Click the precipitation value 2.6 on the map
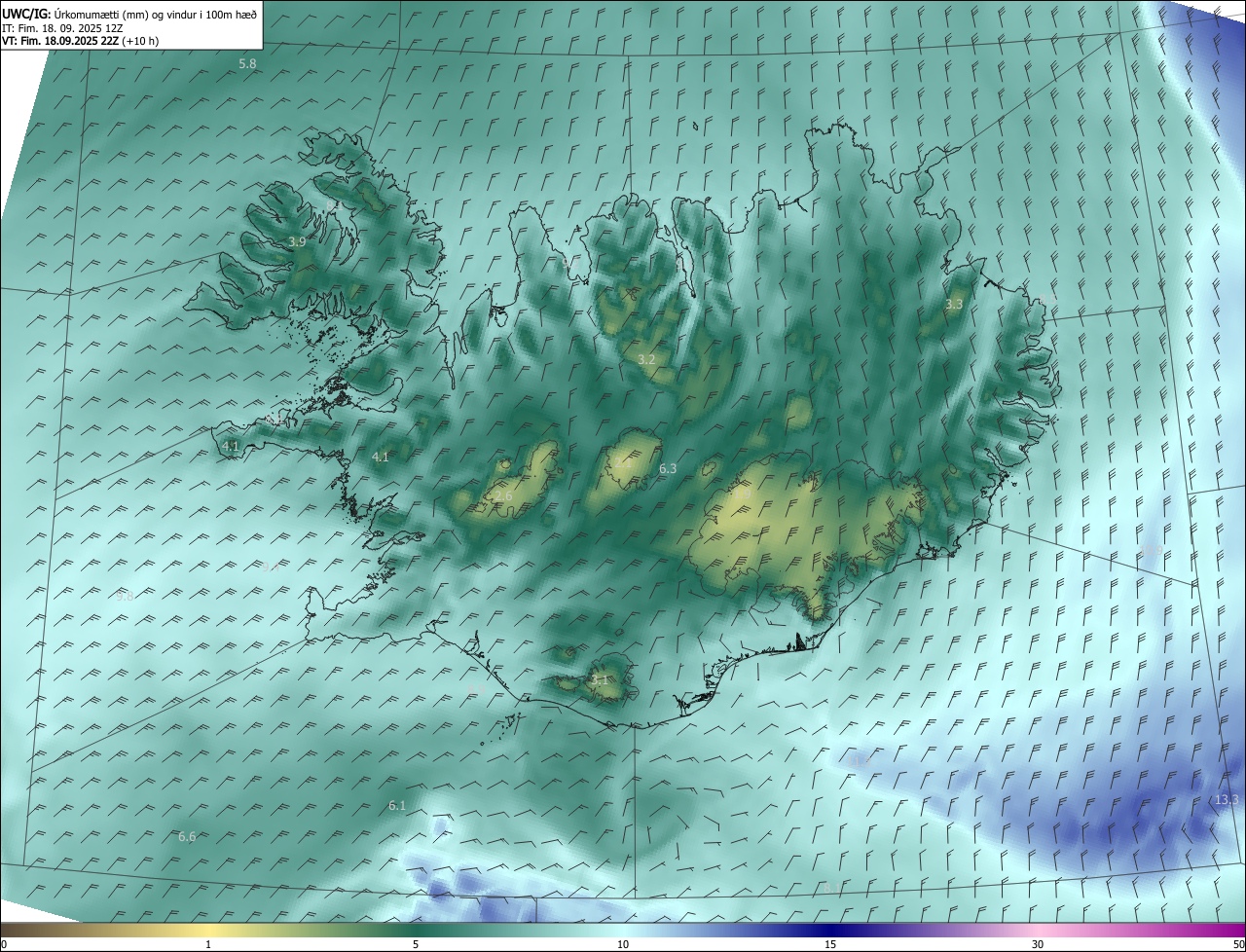This screenshot has width=1246, height=952. pyautogui.click(x=503, y=496)
